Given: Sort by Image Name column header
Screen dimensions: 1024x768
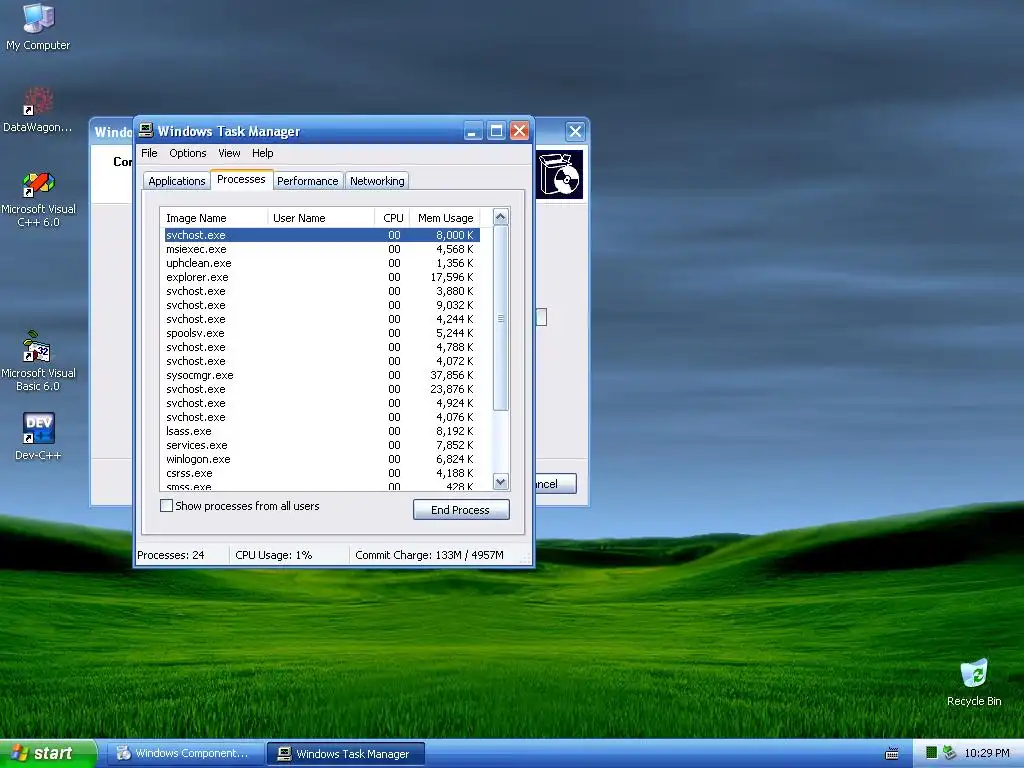Looking at the screenshot, I should tap(214, 217).
